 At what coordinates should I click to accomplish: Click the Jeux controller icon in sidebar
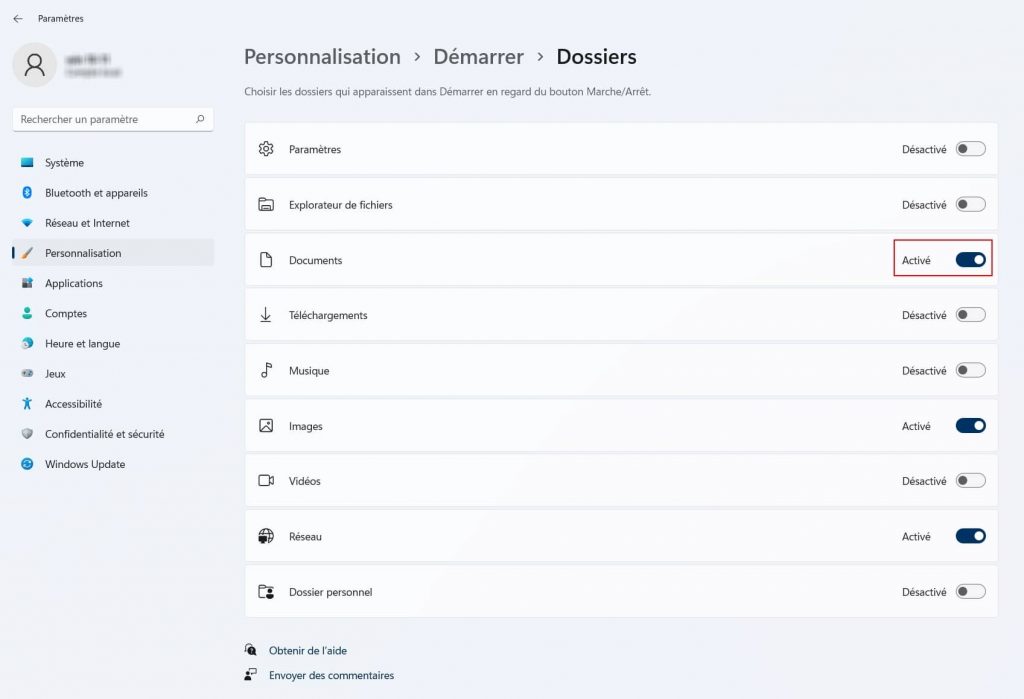coord(28,373)
